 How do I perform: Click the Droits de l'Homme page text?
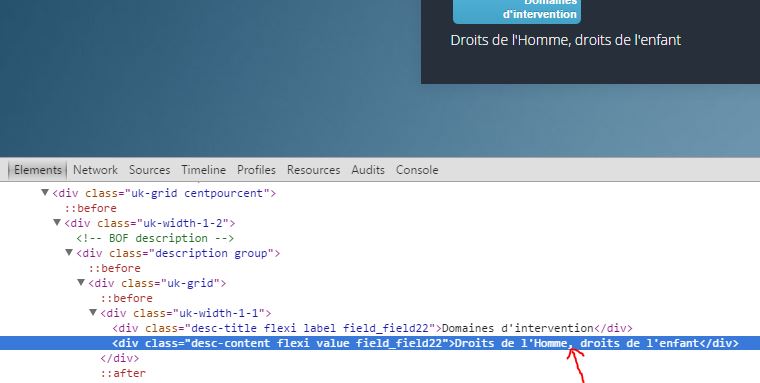pos(566,40)
